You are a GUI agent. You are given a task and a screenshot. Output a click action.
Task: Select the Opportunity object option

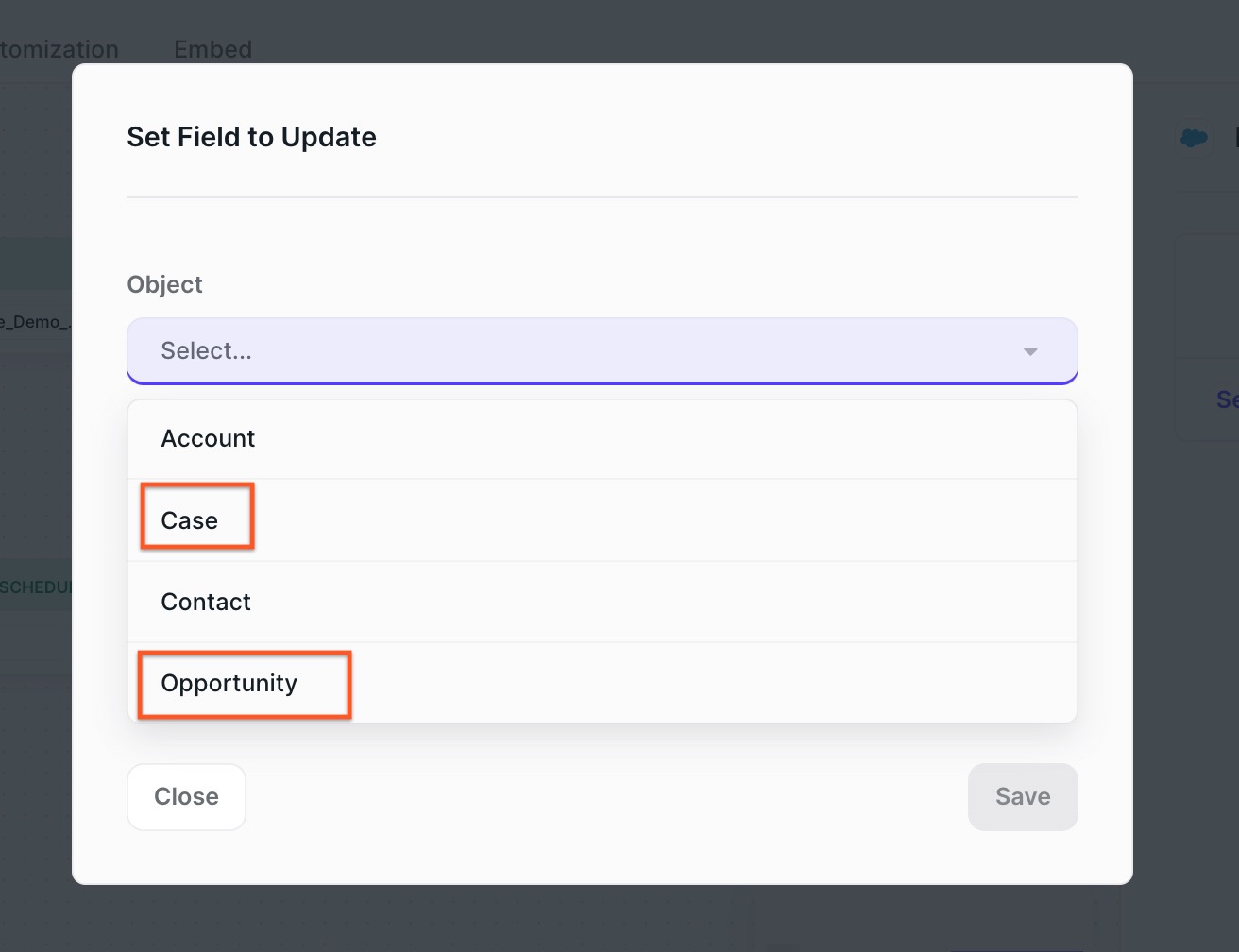pyautogui.click(x=603, y=683)
